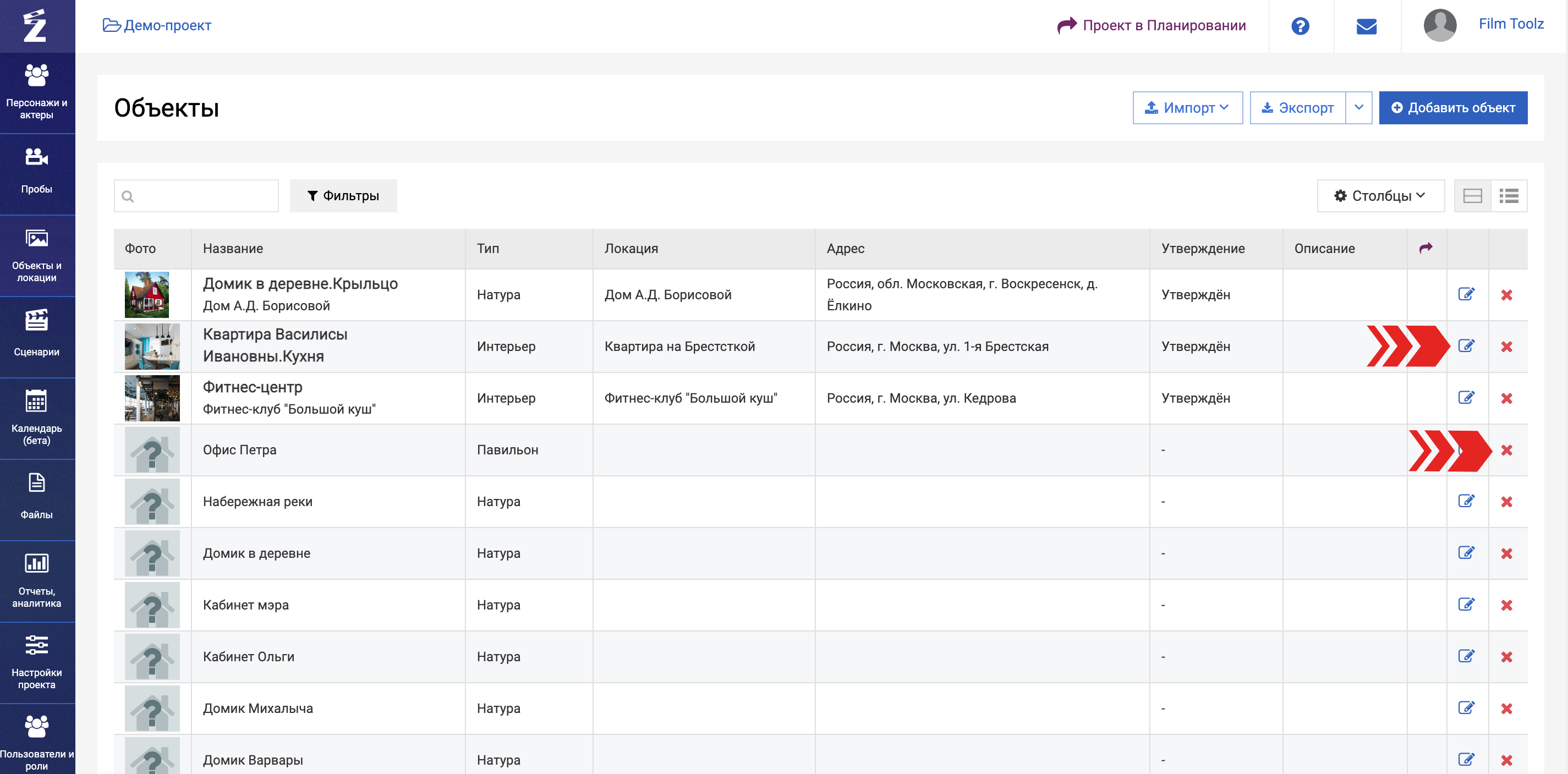Switch to list view layout

point(1509,196)
